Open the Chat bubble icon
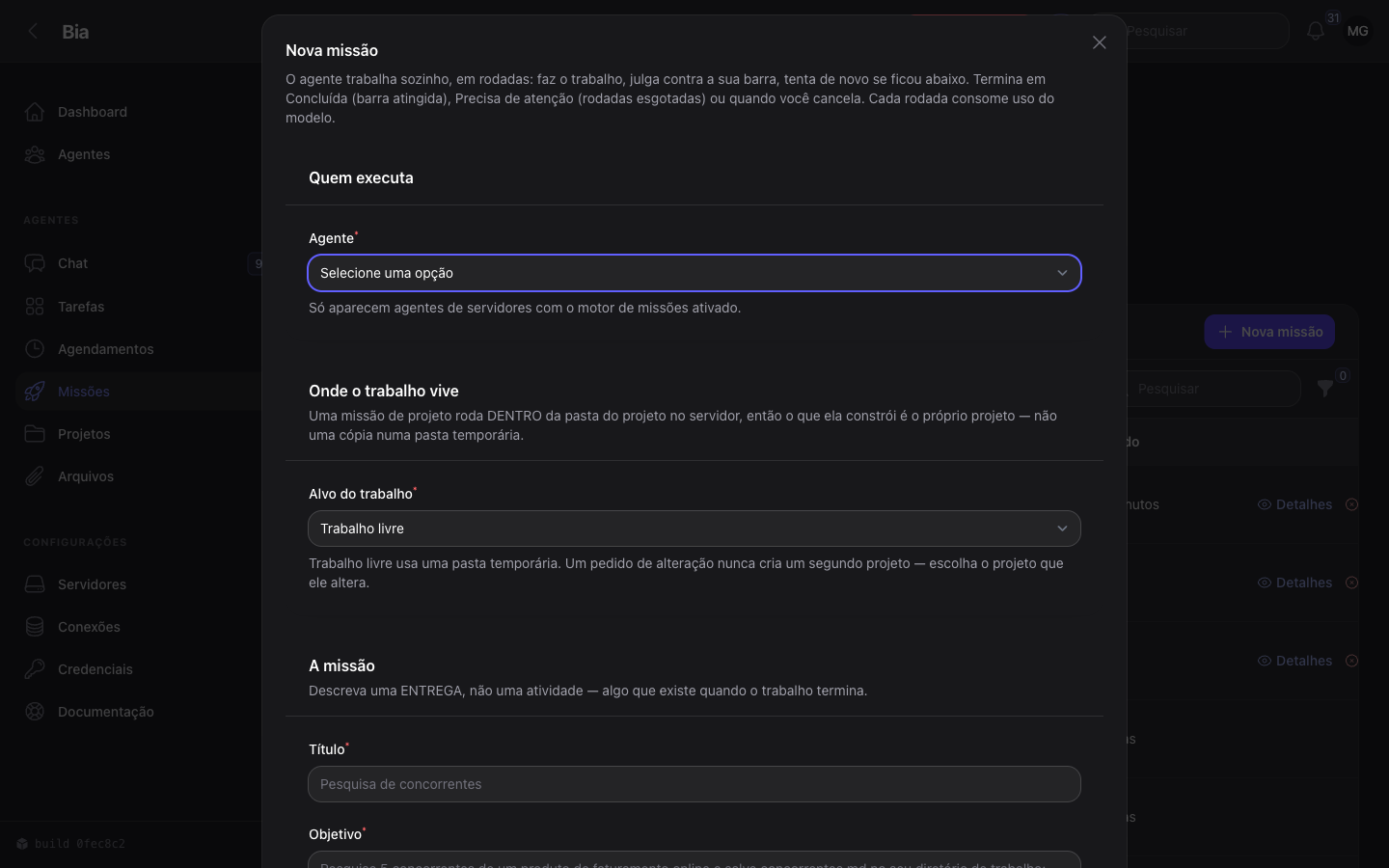The image size is (1389, 868). tap(35, 263)
